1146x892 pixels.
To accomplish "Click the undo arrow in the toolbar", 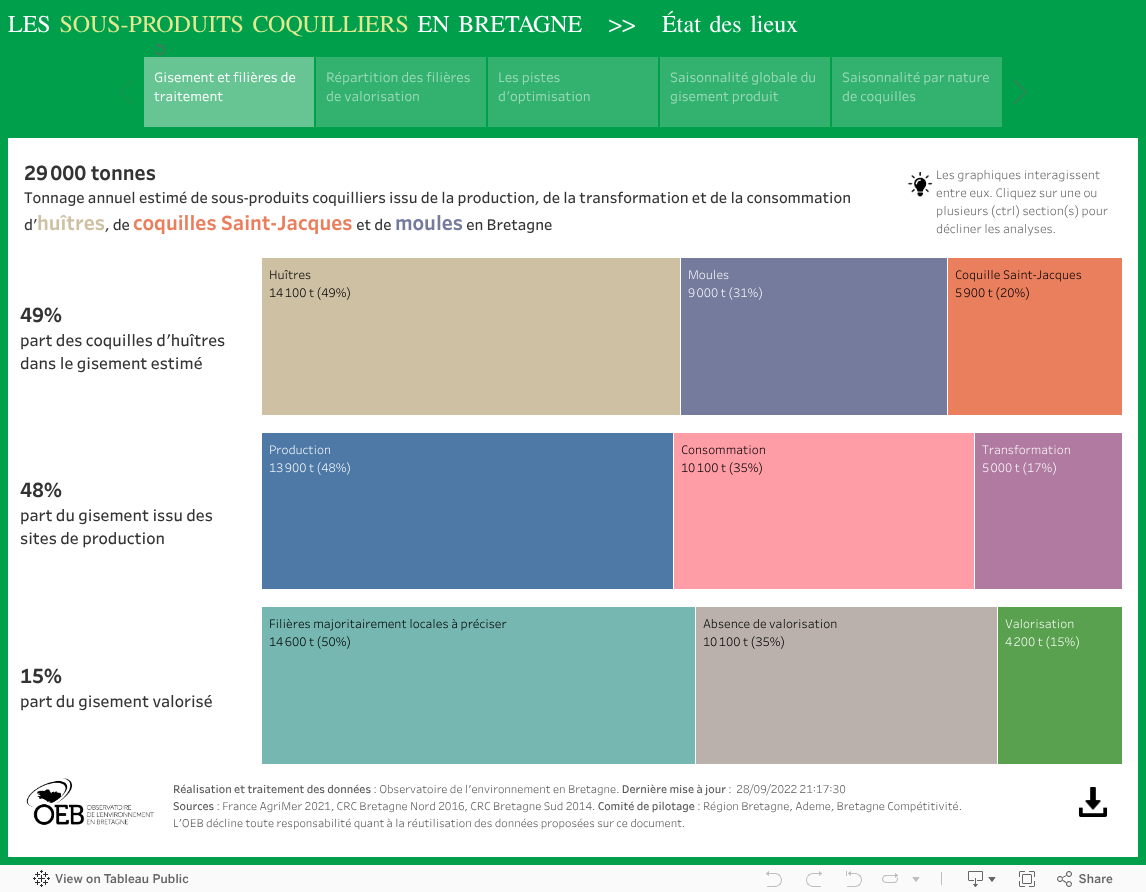I will click(x=773, y=879).
